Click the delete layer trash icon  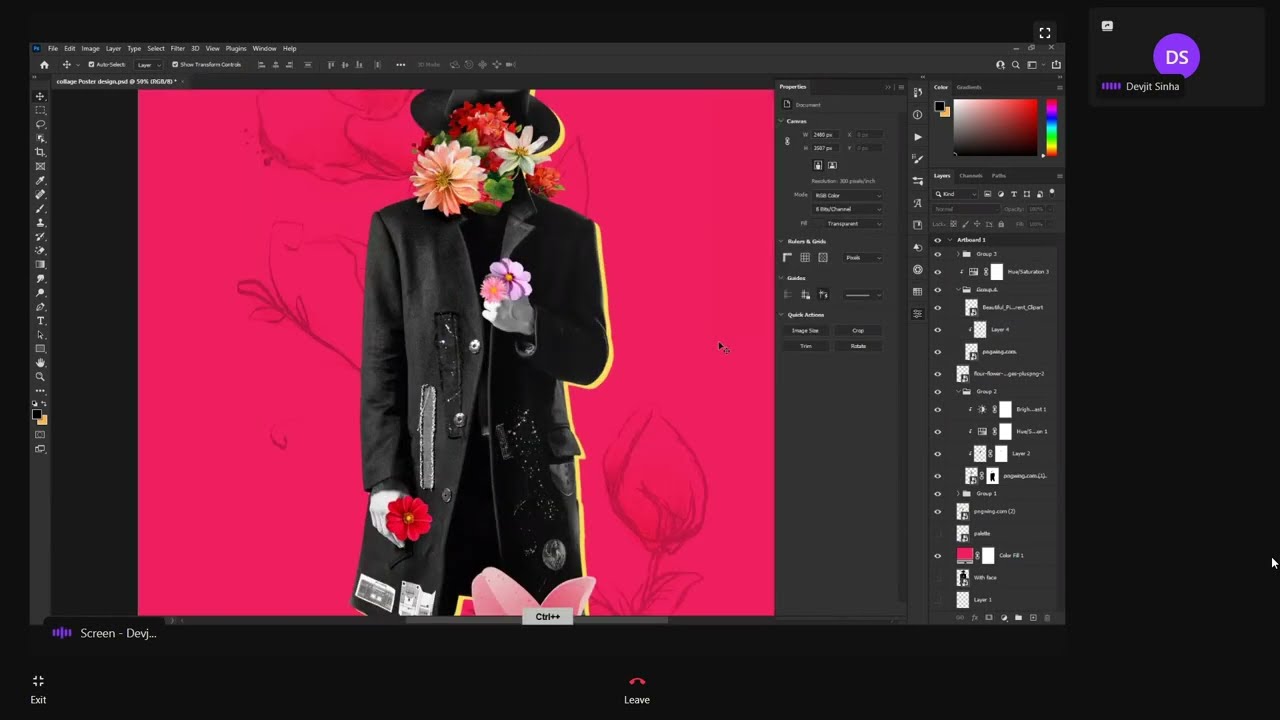tap(1047, 618)
